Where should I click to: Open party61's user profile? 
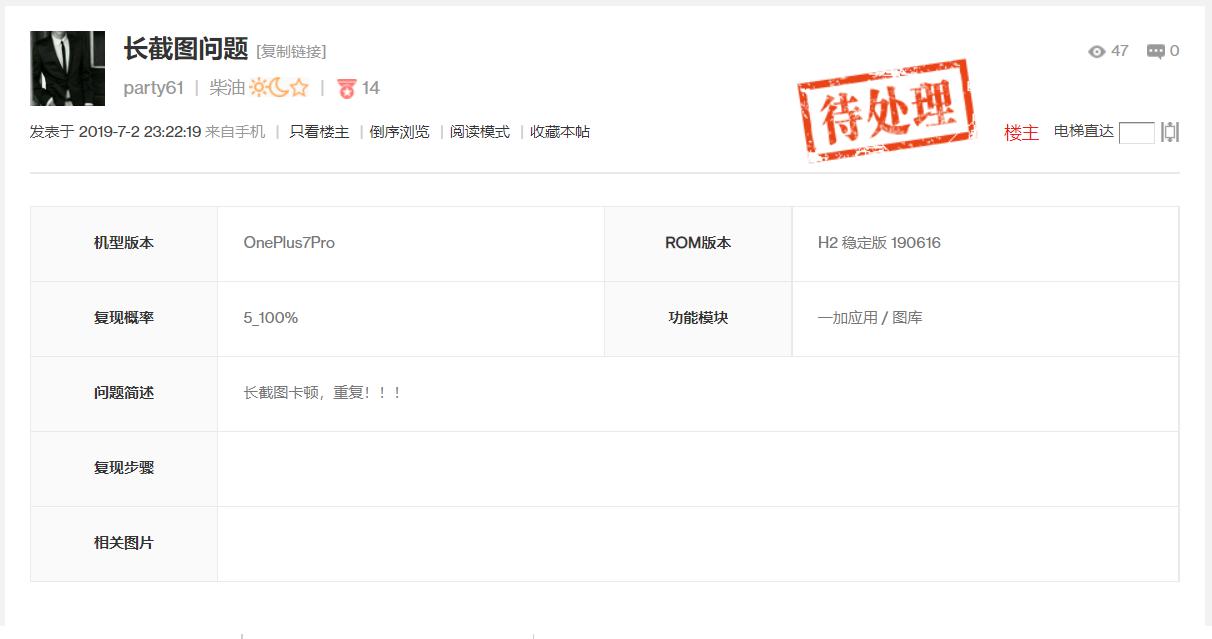click(153, 89)
